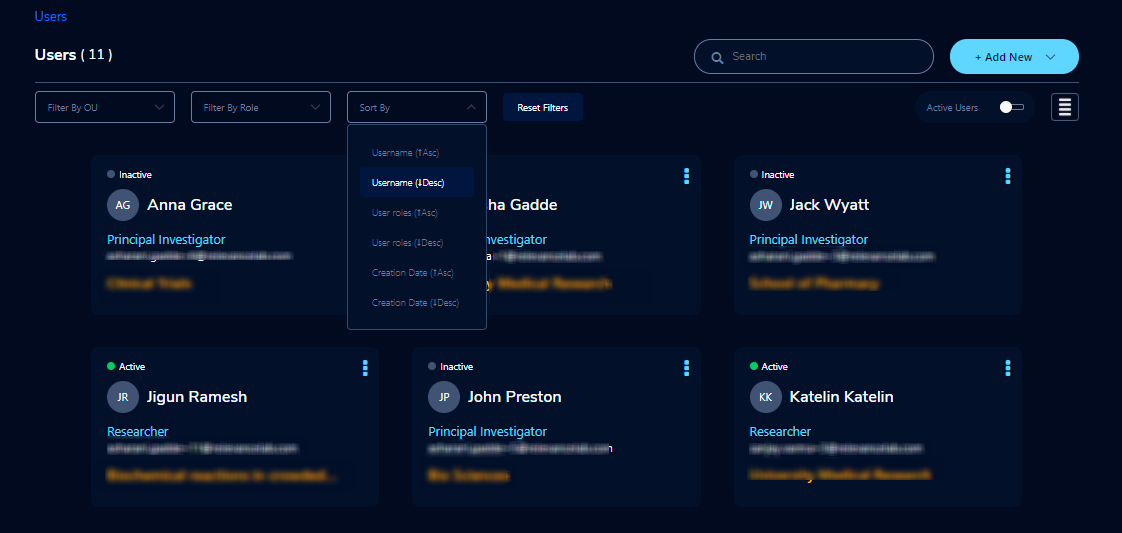Viewport: 1122px width, 533px height.
Task: Open the list view layout icon
Action: (1065, 107)
